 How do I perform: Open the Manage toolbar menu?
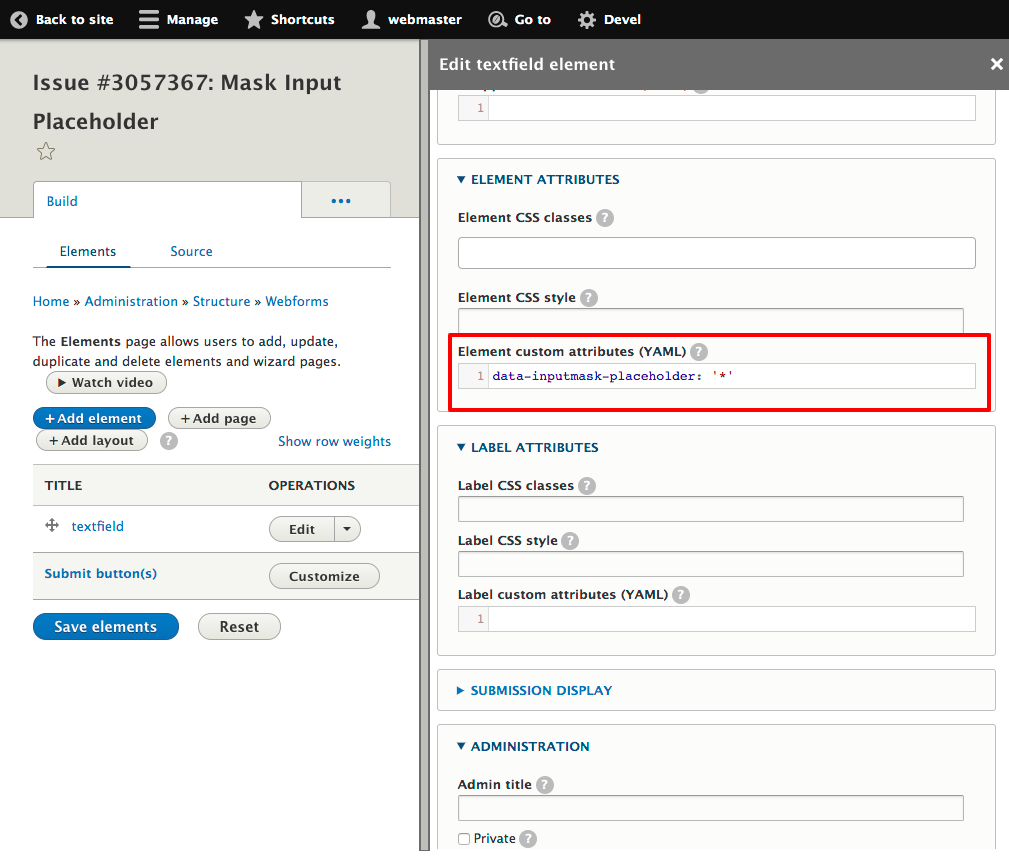coord(179,19)
